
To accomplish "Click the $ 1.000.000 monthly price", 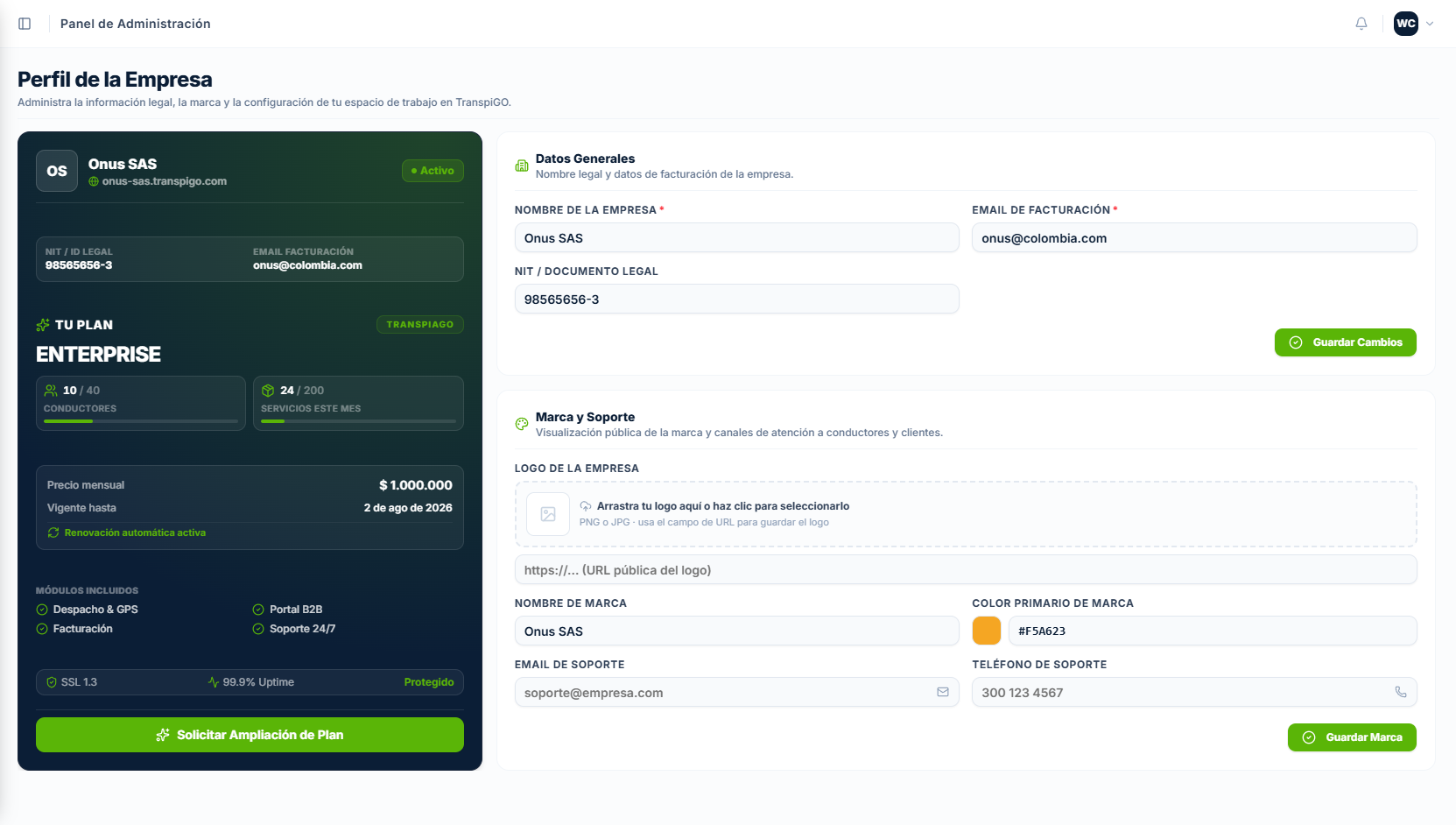I will point(416,485).
